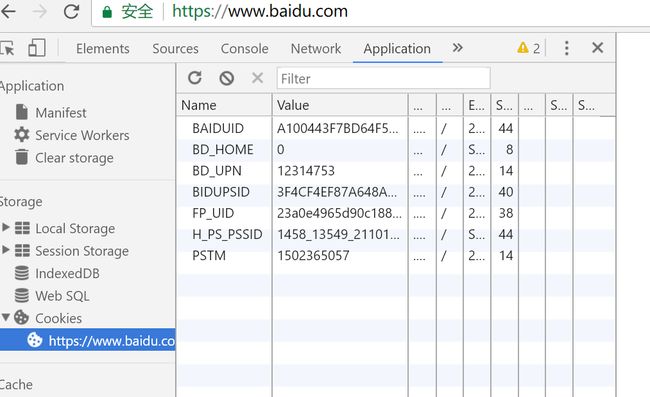The height and width of the screenshot is (397, 650).
Task: Click the refresh cookies icon
Action: tap(194, 78)
